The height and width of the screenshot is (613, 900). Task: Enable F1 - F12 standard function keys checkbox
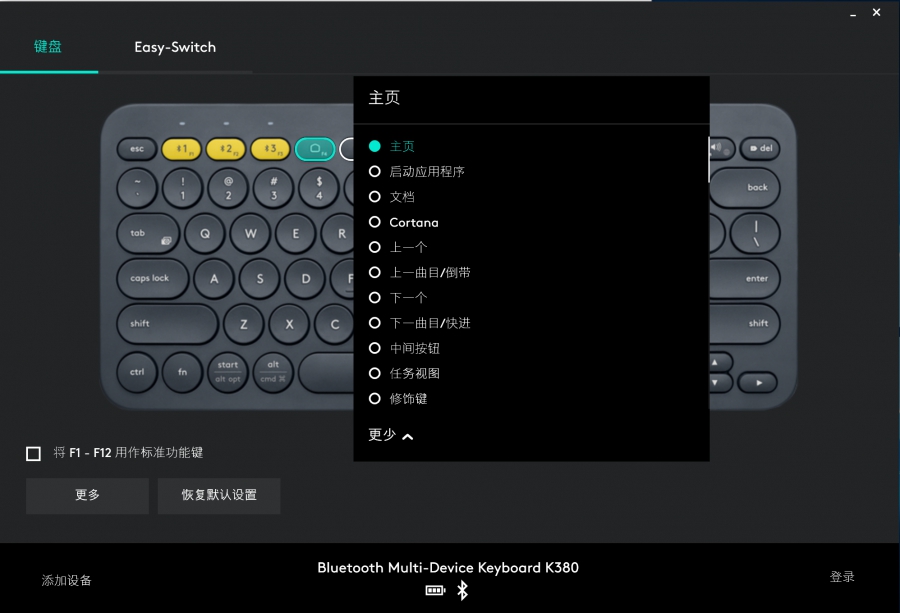(x=33, y=453)
